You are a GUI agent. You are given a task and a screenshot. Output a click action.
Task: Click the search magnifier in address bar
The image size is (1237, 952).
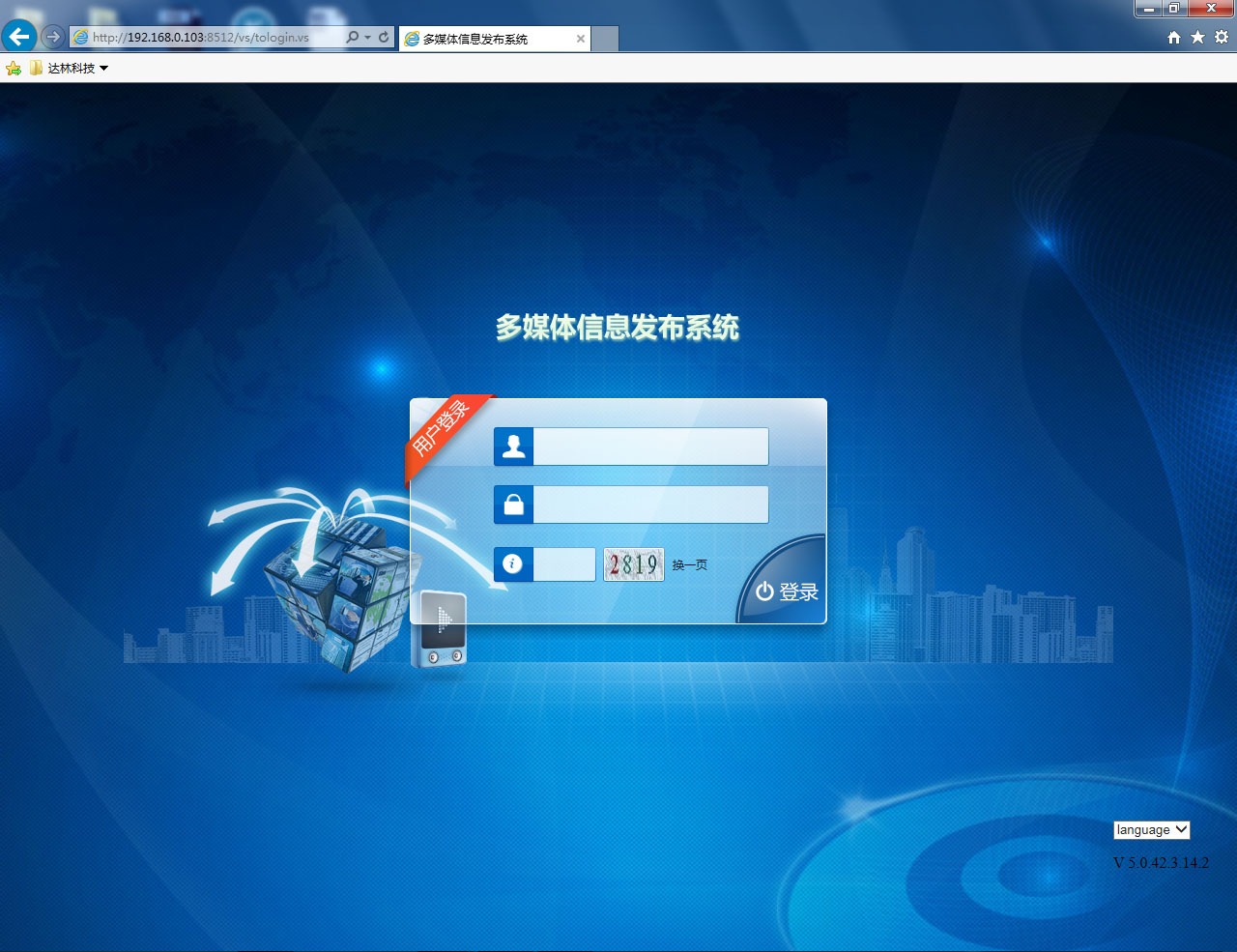(x=353, y=37)
